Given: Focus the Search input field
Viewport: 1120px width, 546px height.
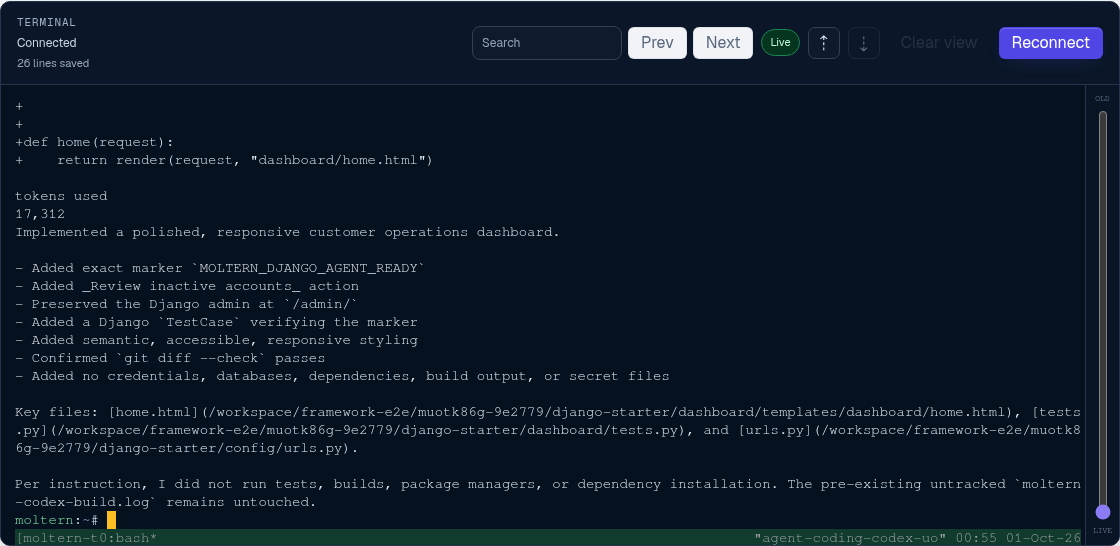Looking at the screenshot, I should (x=546, y=43).
